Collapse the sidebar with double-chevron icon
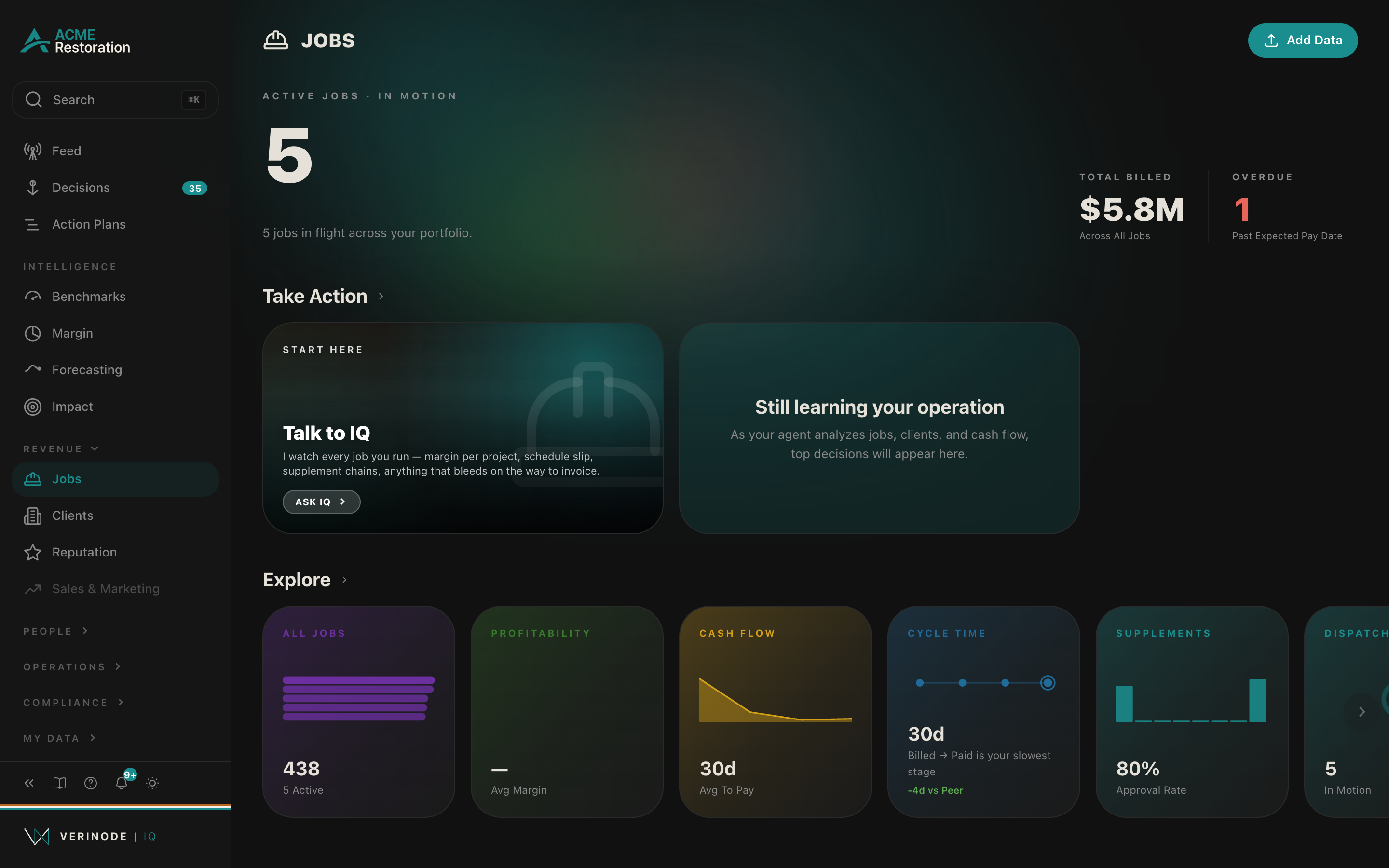 [29, 783]
